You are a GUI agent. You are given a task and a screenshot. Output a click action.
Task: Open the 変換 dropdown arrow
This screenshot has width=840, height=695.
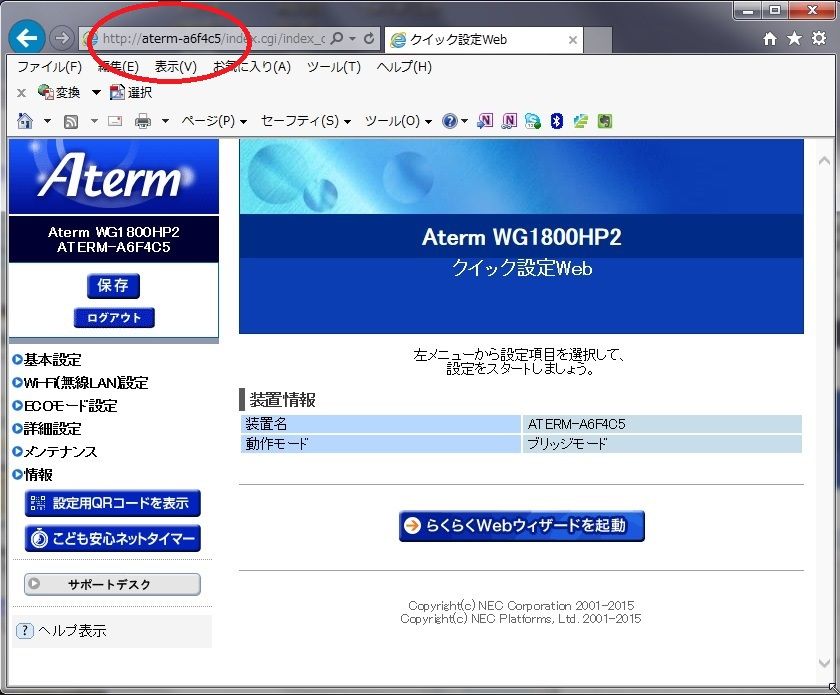[x=96, y=92]
